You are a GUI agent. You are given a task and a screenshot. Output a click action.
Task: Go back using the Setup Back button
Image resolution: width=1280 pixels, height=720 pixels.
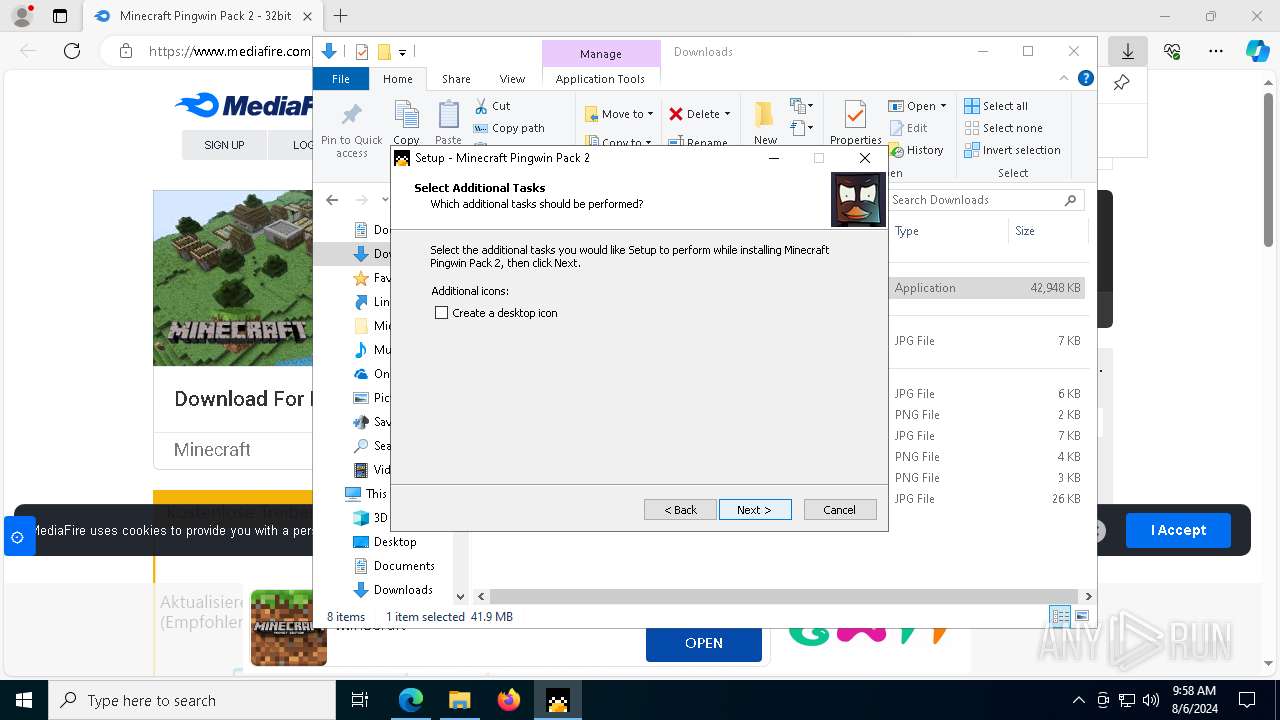coord(680,510)
